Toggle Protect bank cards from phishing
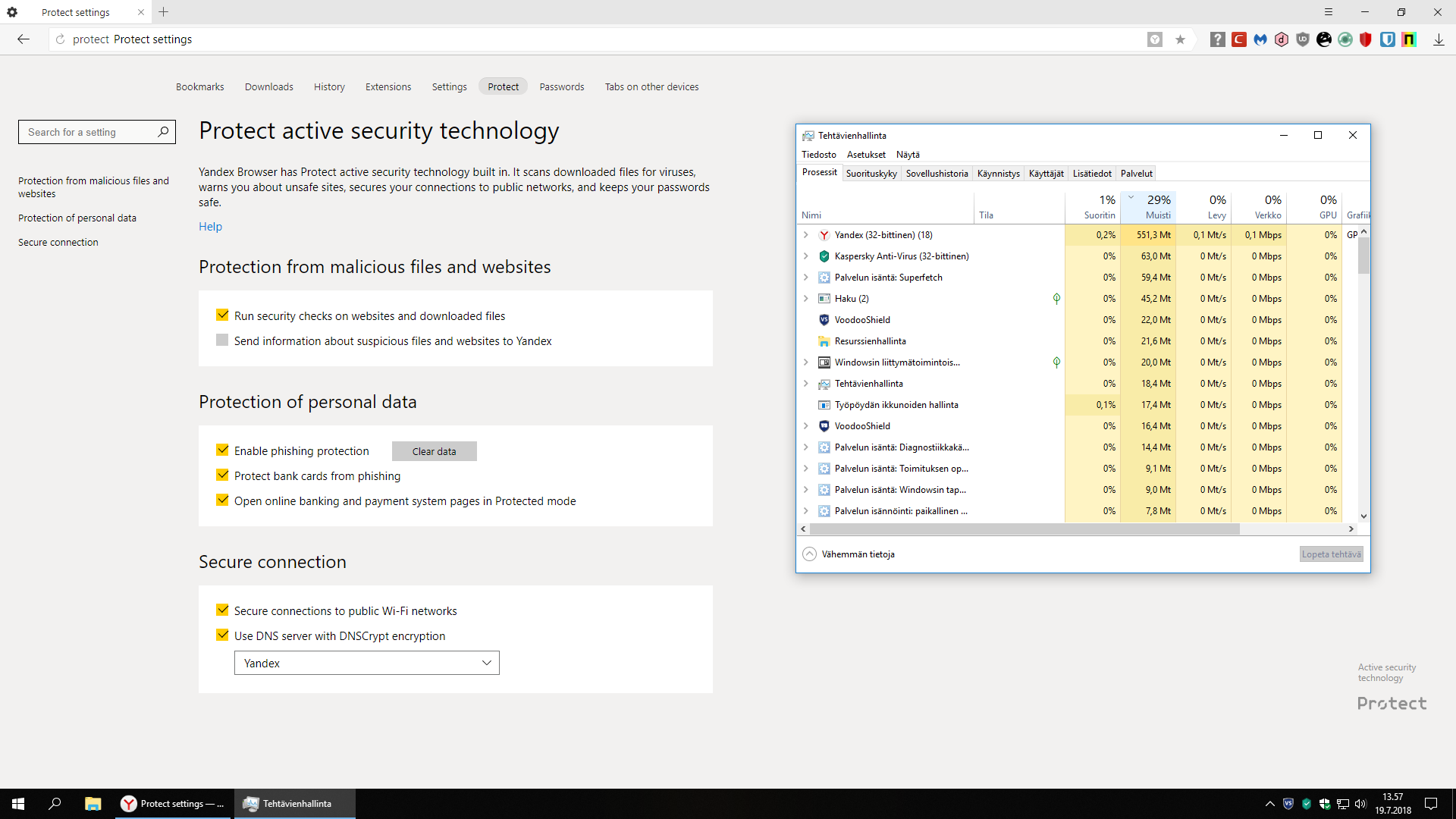Viewport: 1456px width, 819px height. tap(222, 475)
